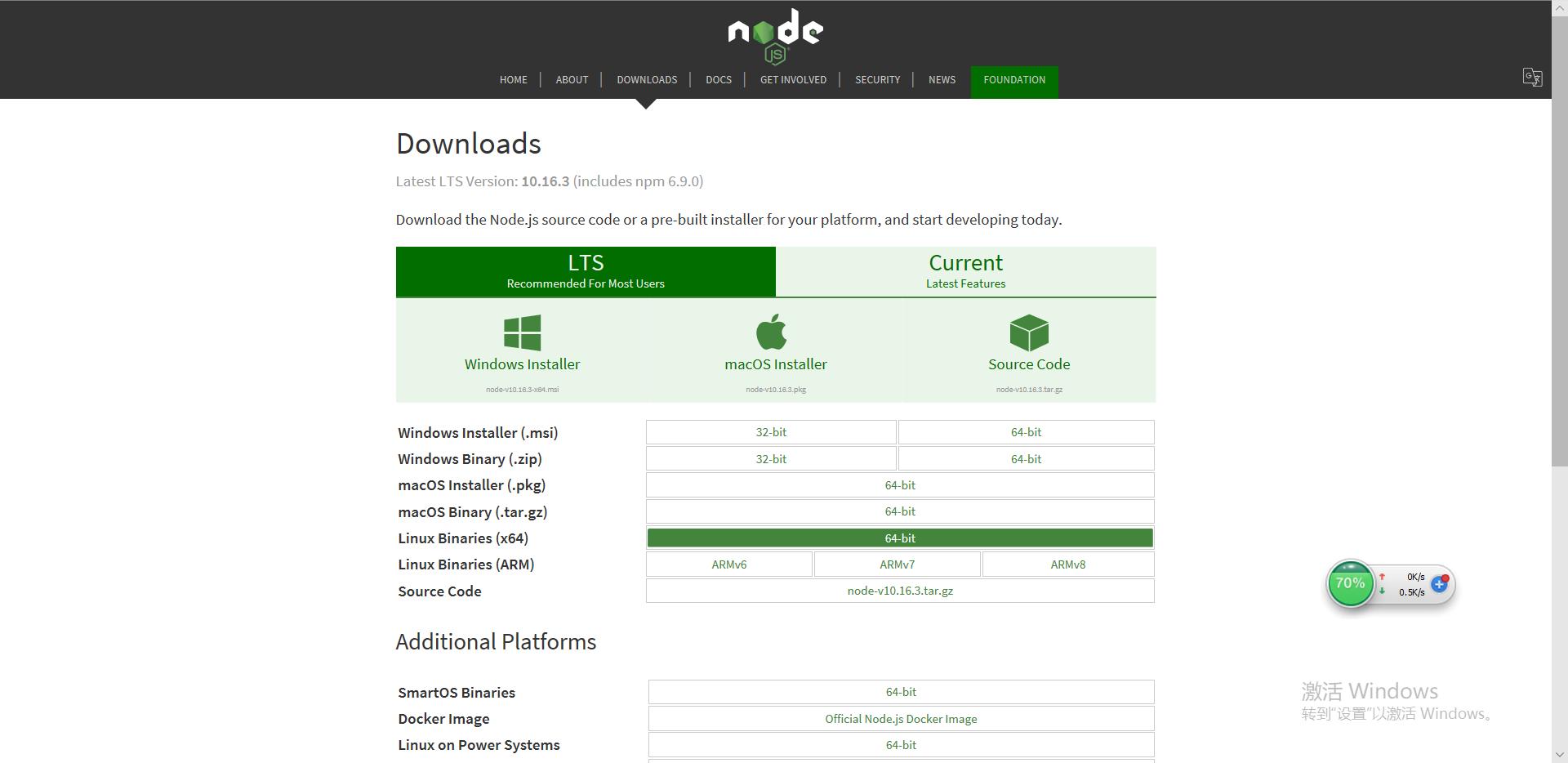Open the NEWS menu item

click(942, 80)
